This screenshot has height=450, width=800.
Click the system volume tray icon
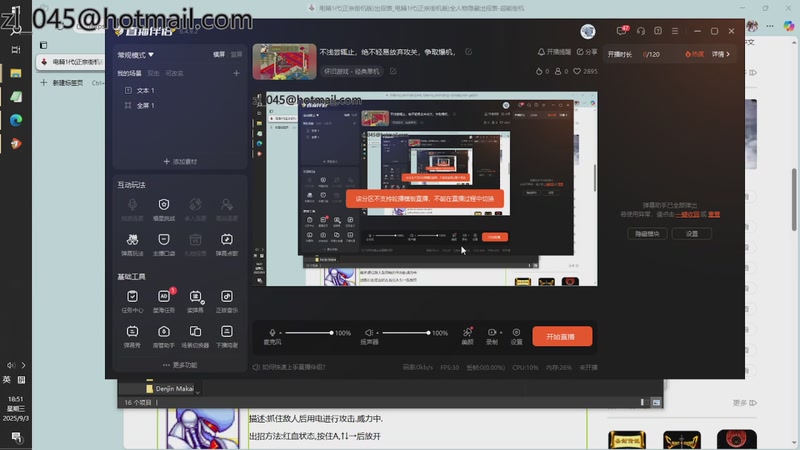(x=11, y=365)
